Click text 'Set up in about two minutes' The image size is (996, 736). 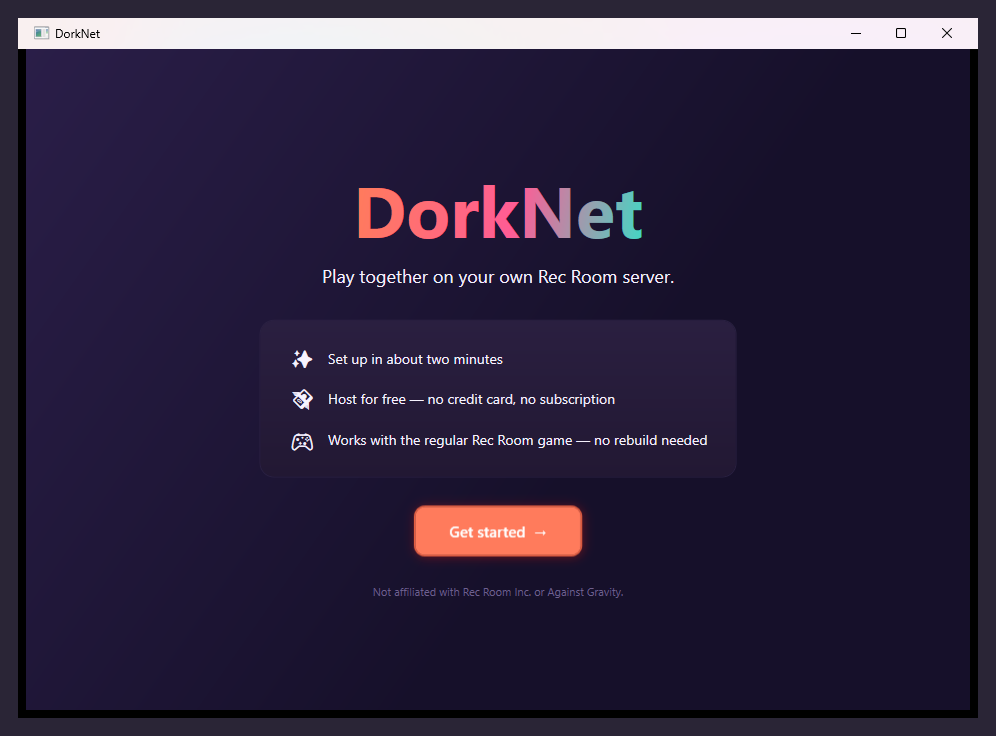(x=415, y=359)
